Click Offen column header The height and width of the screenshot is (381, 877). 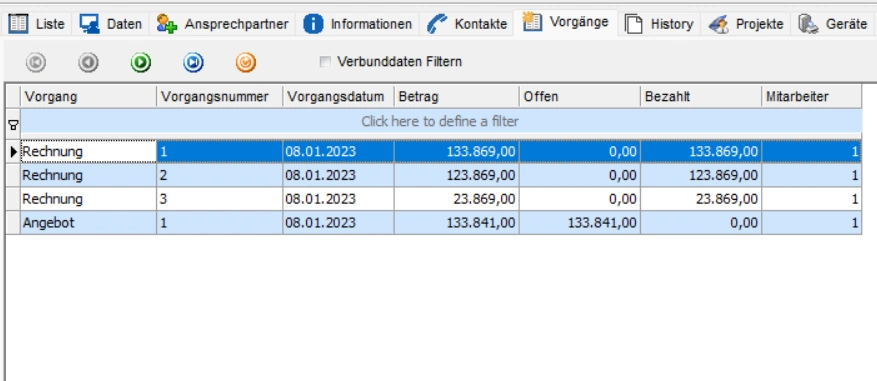pos(579,97)
